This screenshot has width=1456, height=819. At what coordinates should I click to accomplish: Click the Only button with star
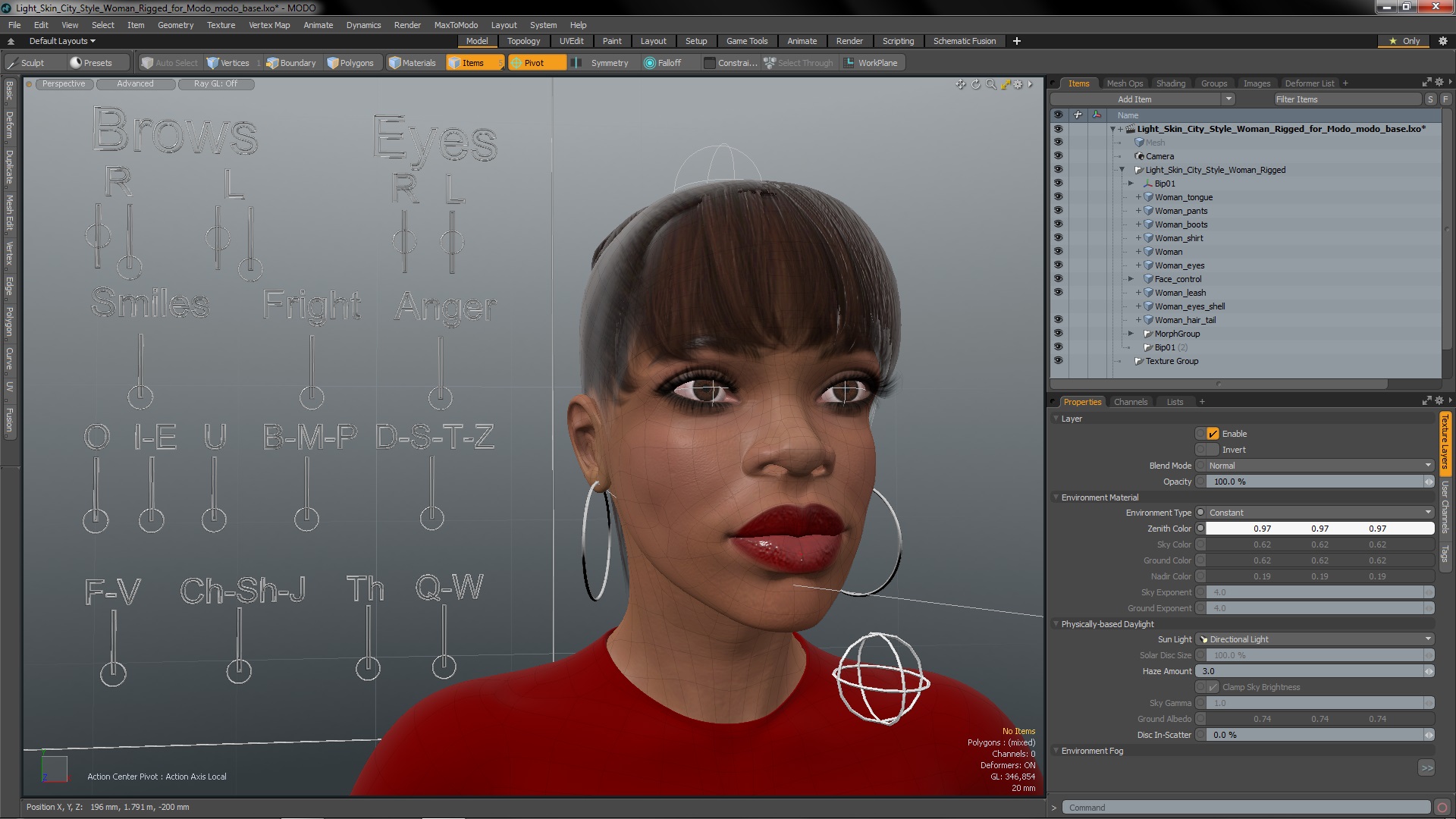click(1405, 41)
